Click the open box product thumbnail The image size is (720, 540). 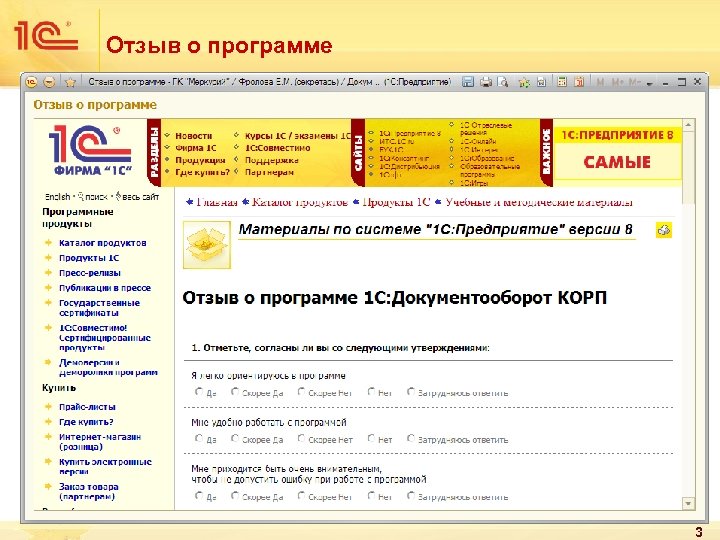pos(207,245)
